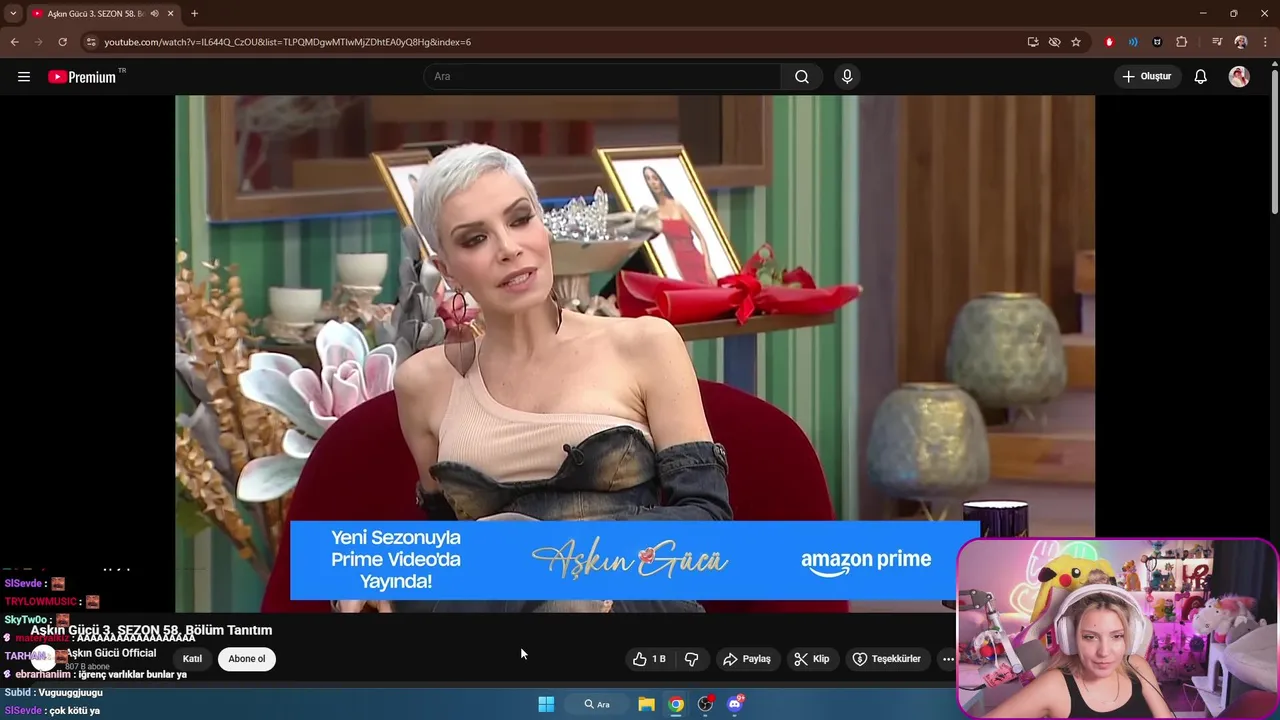Go forward in the browser
The height and width of the screenshot is (720, 1280).
coord(39,42)
